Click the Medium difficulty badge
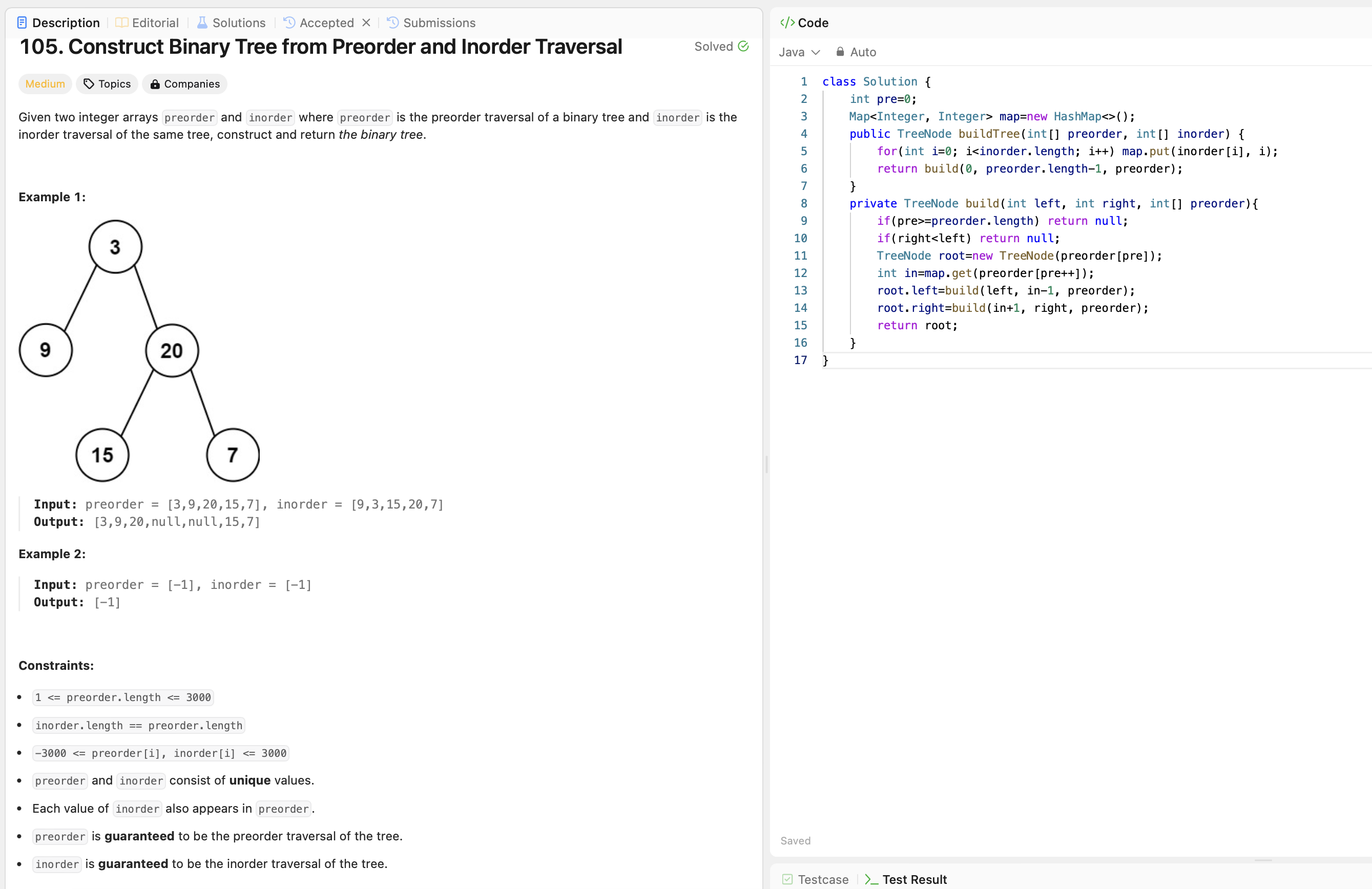Screen dimensions: 1372x889 45,84
